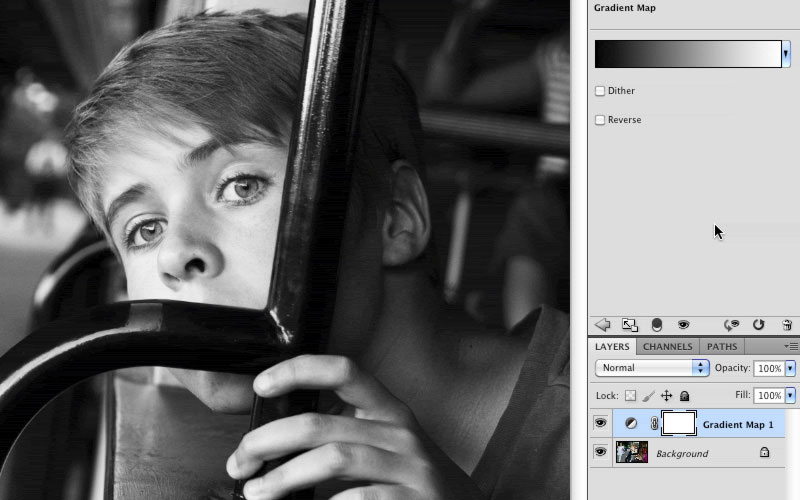Screen dimensions: 800x500
Task: Open the Opacity slider dropdown arrow
Action: (790, 368)
